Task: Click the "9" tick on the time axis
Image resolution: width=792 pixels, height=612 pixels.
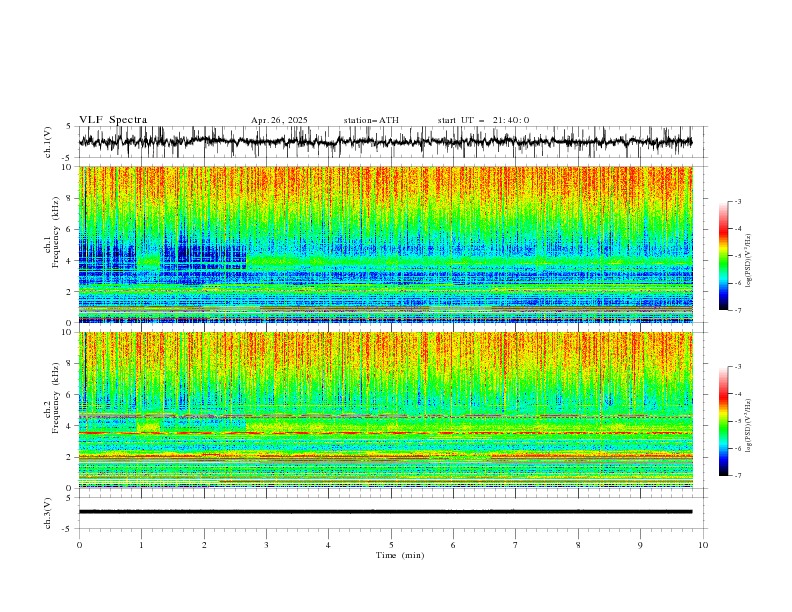Action: tap(640, 545)
